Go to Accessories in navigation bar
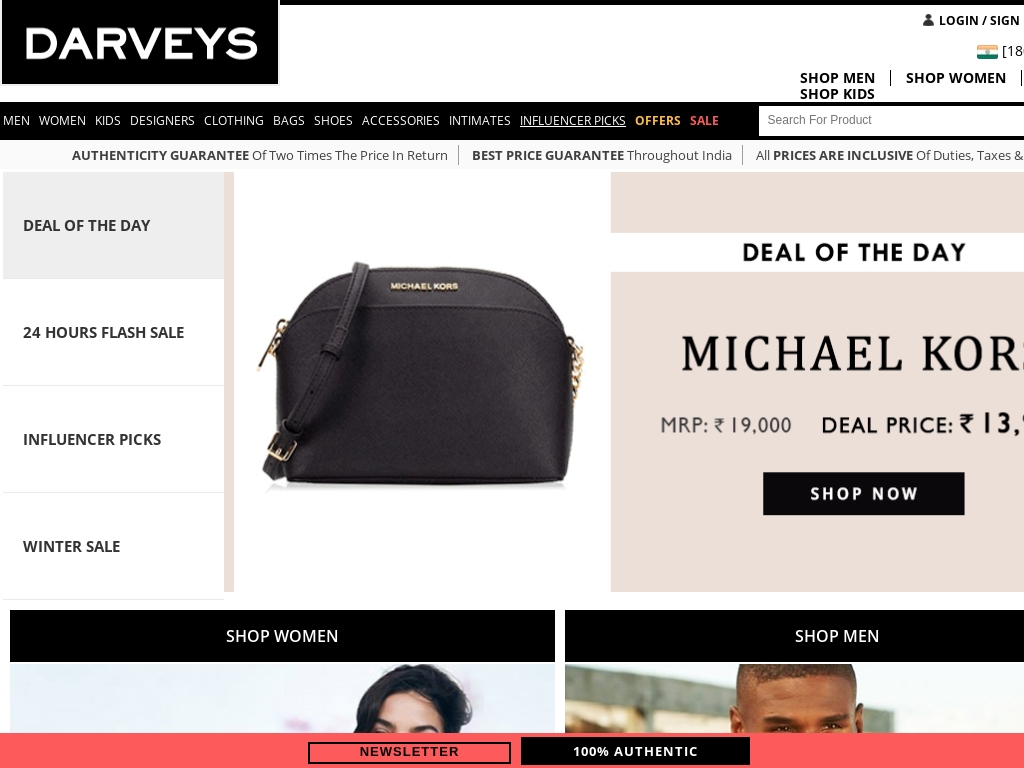The height and width of the screenshot is (768, 1024). pyautogui.click(x=400, y=121)
